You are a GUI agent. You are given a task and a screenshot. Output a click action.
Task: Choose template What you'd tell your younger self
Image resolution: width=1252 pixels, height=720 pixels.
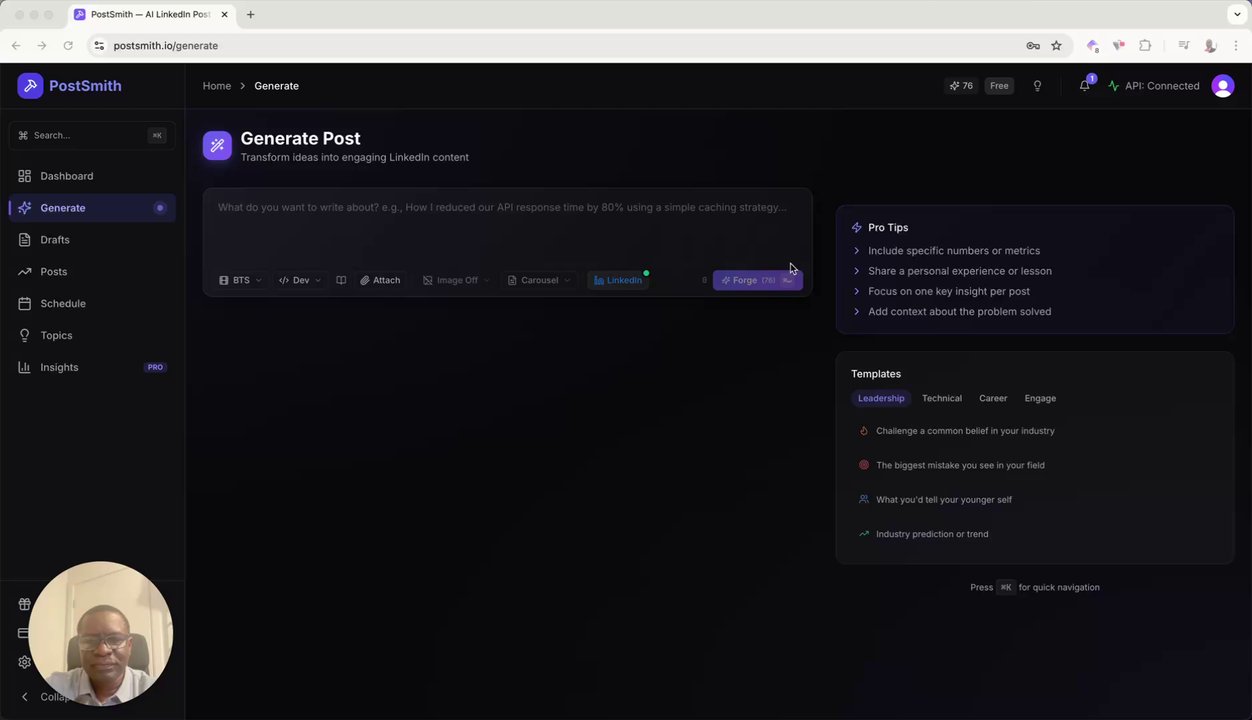(1034, 500)
